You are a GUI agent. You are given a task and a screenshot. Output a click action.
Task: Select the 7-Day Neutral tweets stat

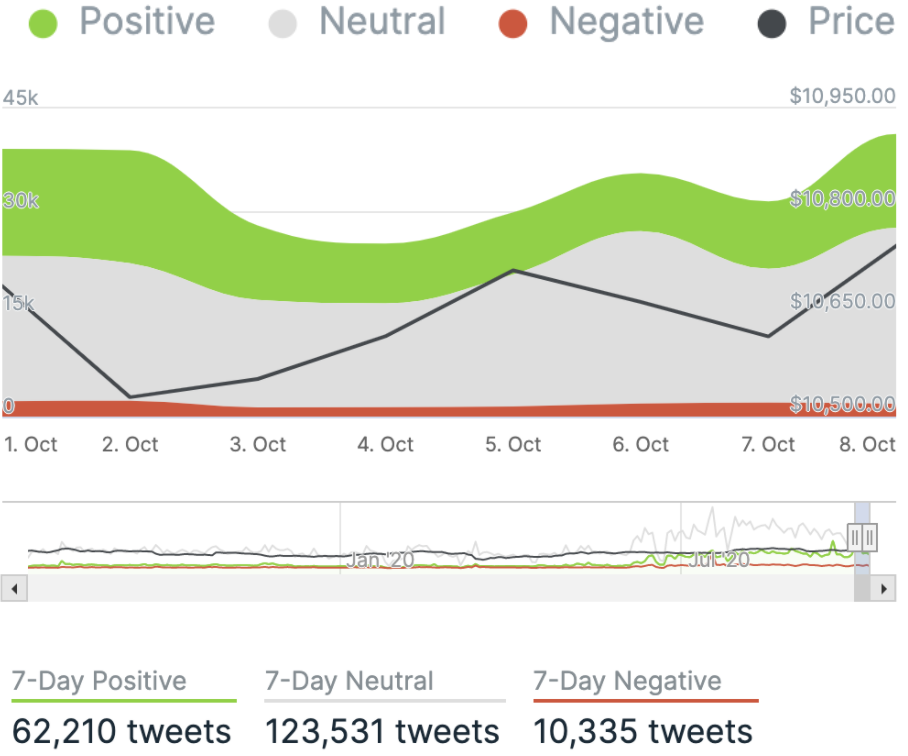pos(382,731)
